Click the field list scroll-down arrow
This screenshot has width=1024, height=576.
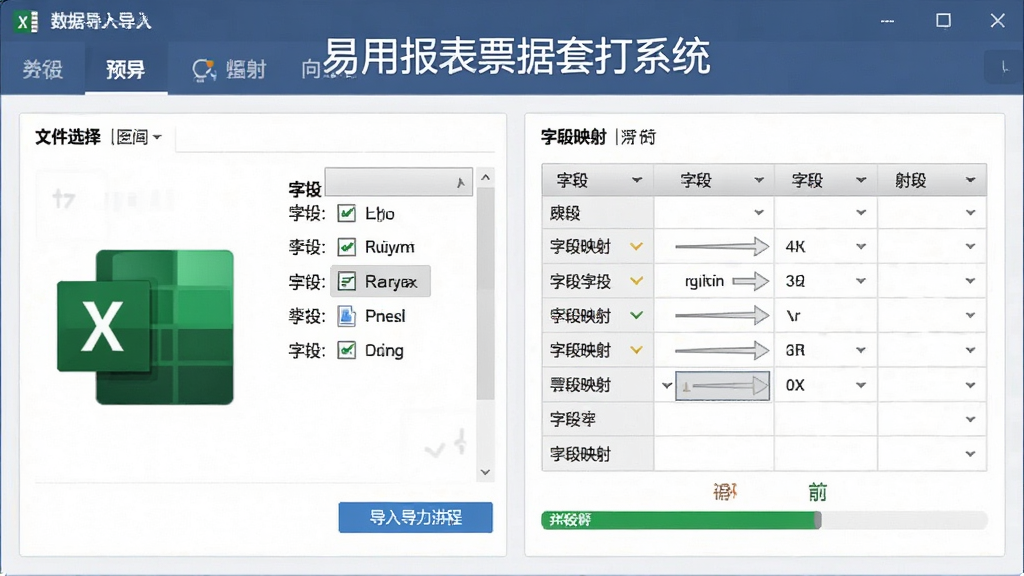485,472
